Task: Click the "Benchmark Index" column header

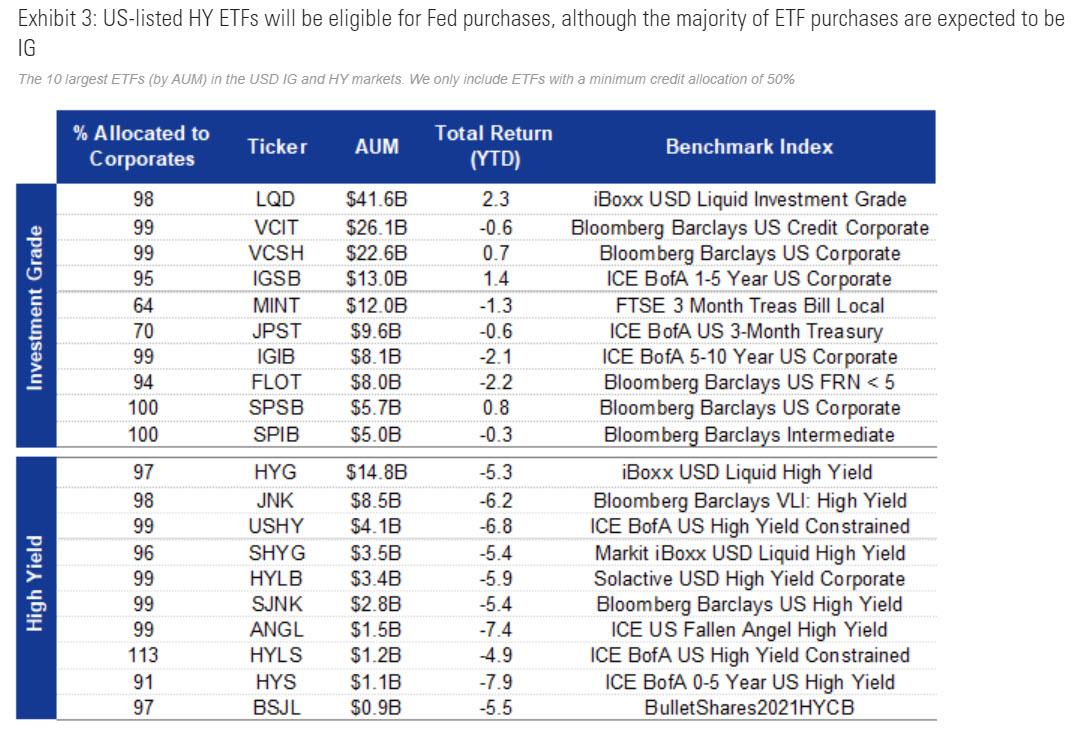Action: (749, 146)
